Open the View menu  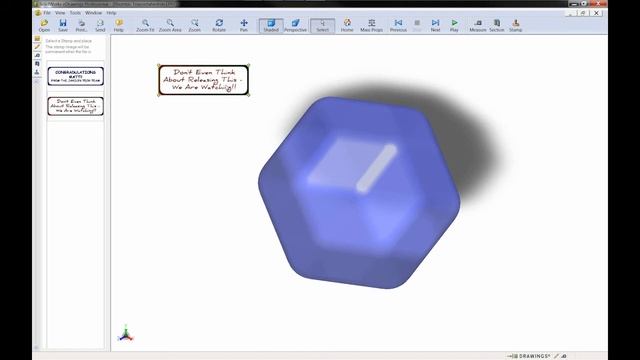[60, 13]
